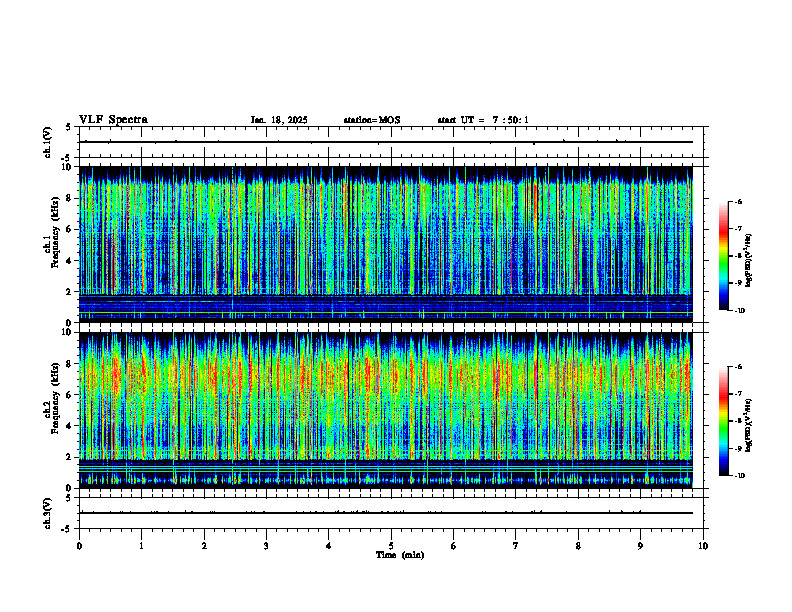This screenshot has height=612, width=792.
Task: Click the "VLF Spectra" plot title
Action: [x=113, y=120]
